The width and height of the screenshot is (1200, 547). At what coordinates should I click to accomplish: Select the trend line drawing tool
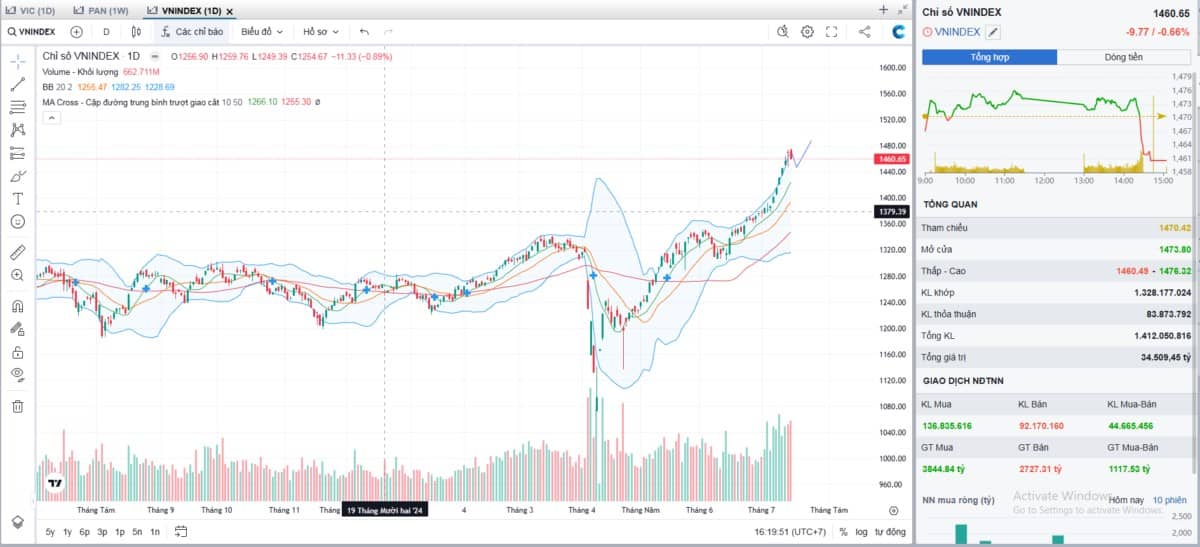tap(17, 84)
